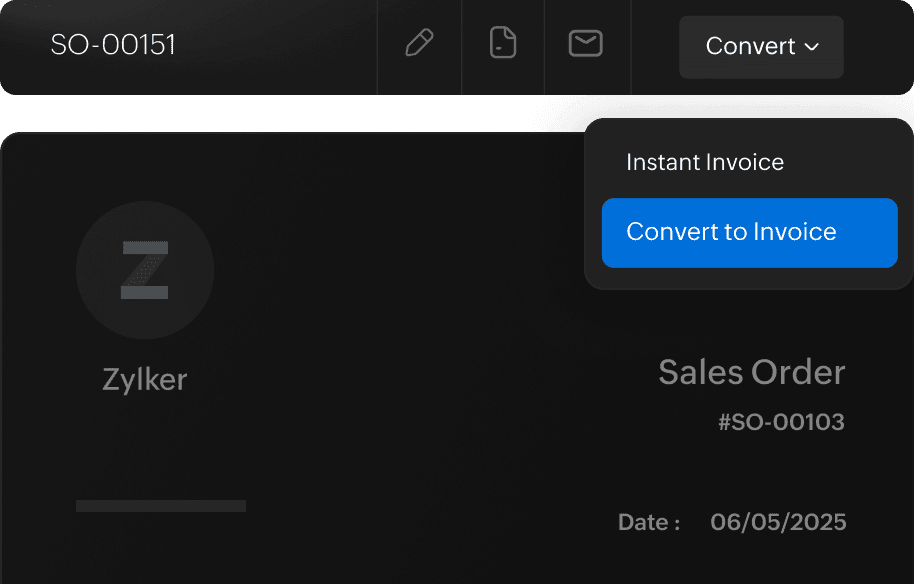This screenshot has width=914, height=584.
Task: Click the #SO-00103 order number
Action: [x=781, y=422]
